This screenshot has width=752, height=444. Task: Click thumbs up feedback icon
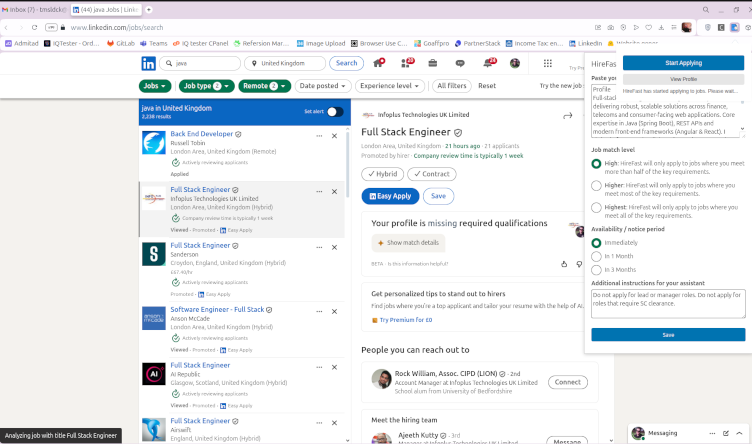click(x=565, y=264)
